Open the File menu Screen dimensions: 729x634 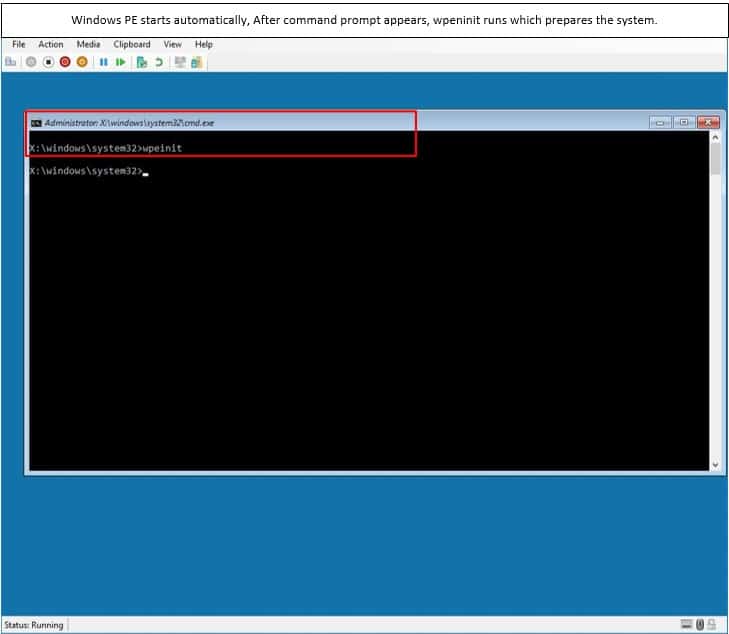[x=19, y=44]
